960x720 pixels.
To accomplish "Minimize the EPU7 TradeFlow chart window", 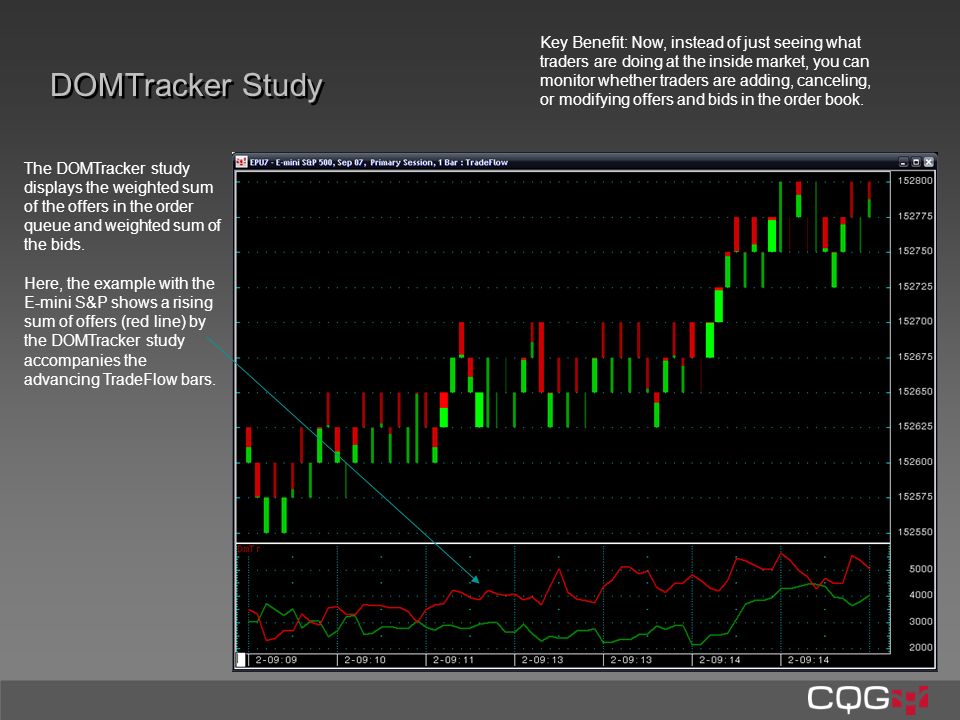I will 903,162.
